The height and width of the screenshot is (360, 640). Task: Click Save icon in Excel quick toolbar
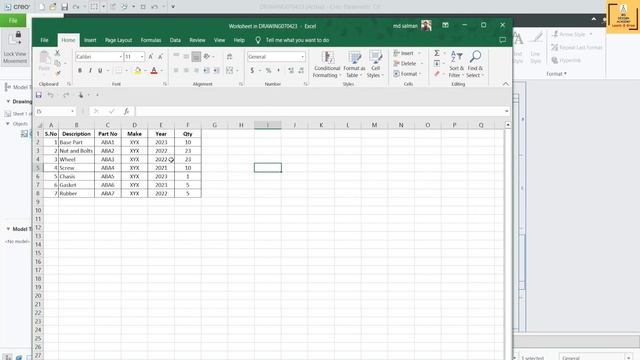[39, 95]
